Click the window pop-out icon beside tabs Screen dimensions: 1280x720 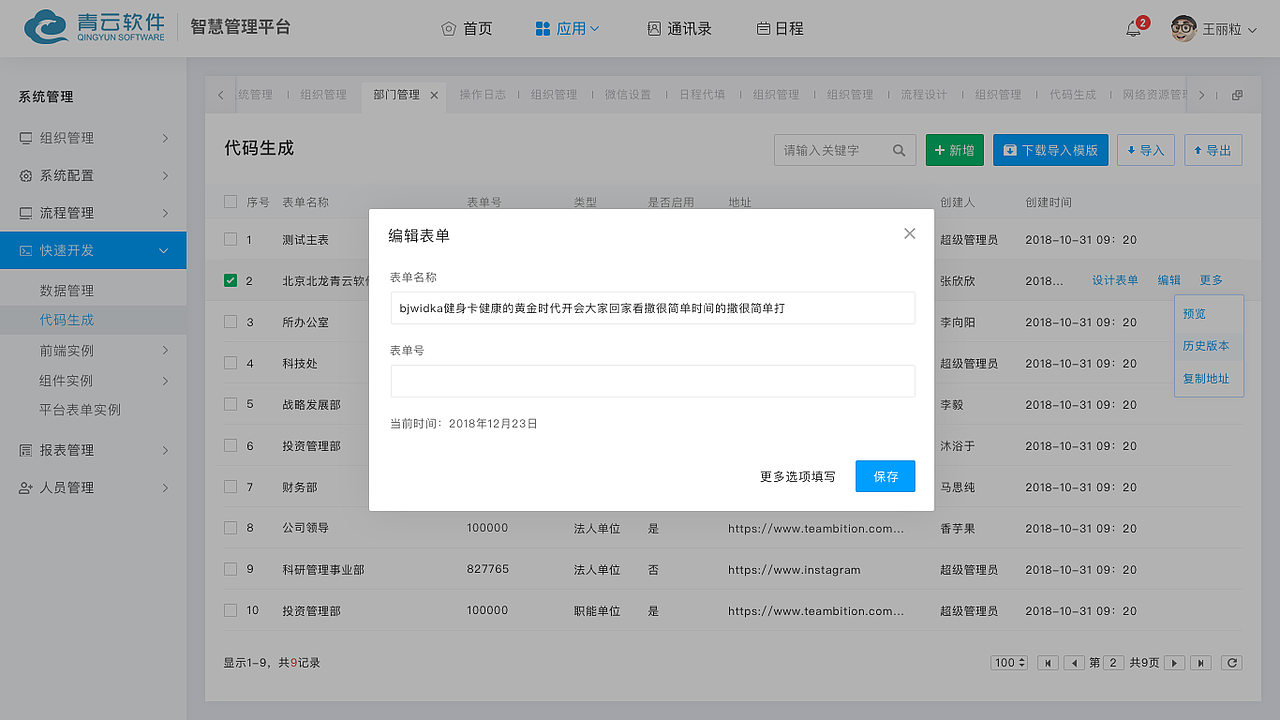coord(1237,95)
